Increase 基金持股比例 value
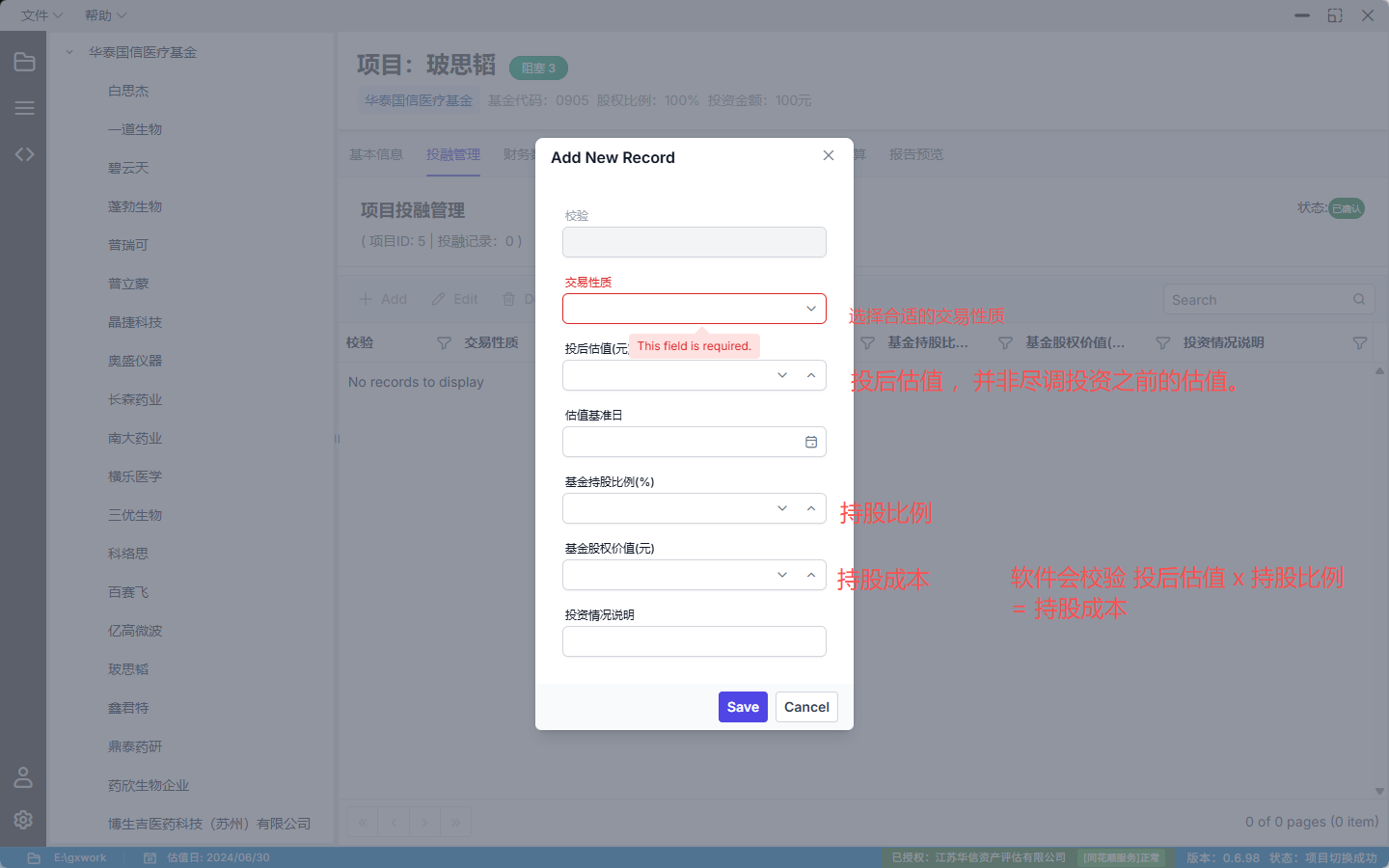 [811, 508]
